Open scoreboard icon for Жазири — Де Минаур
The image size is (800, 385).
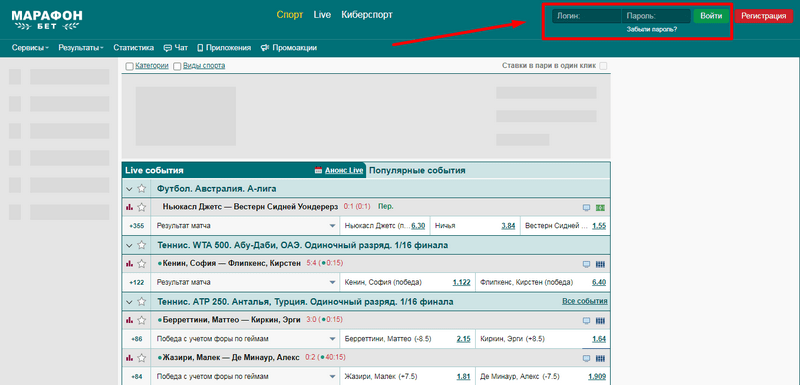click(601, 358)
